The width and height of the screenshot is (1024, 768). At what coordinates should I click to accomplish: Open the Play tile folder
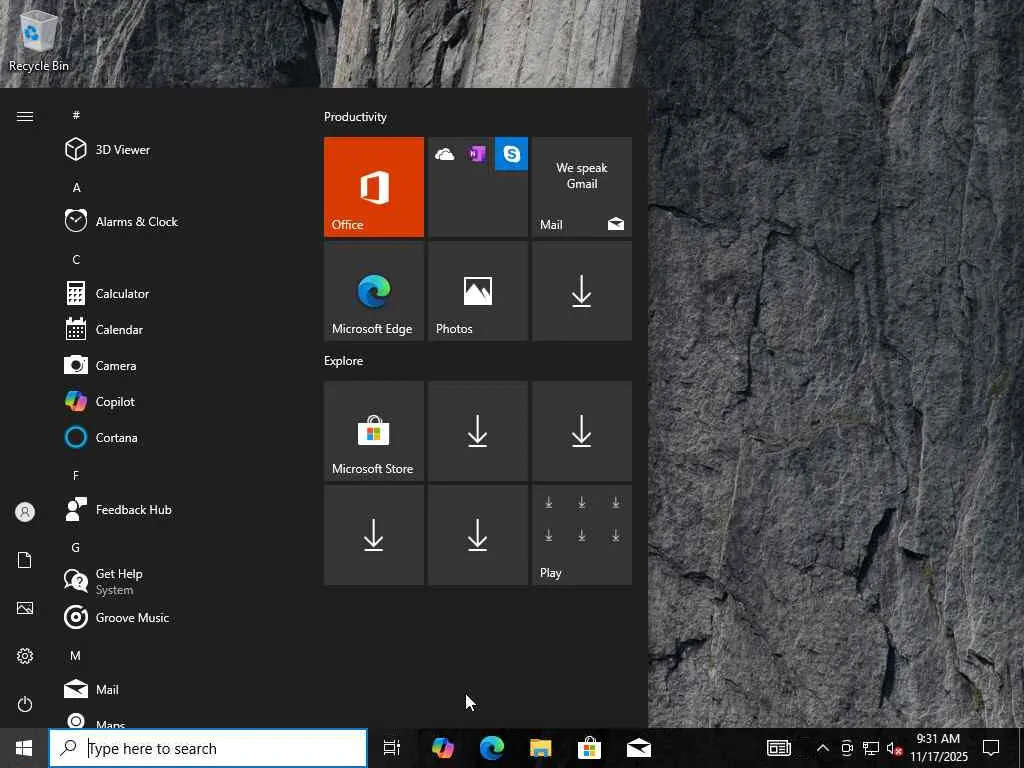pos(582,535)
